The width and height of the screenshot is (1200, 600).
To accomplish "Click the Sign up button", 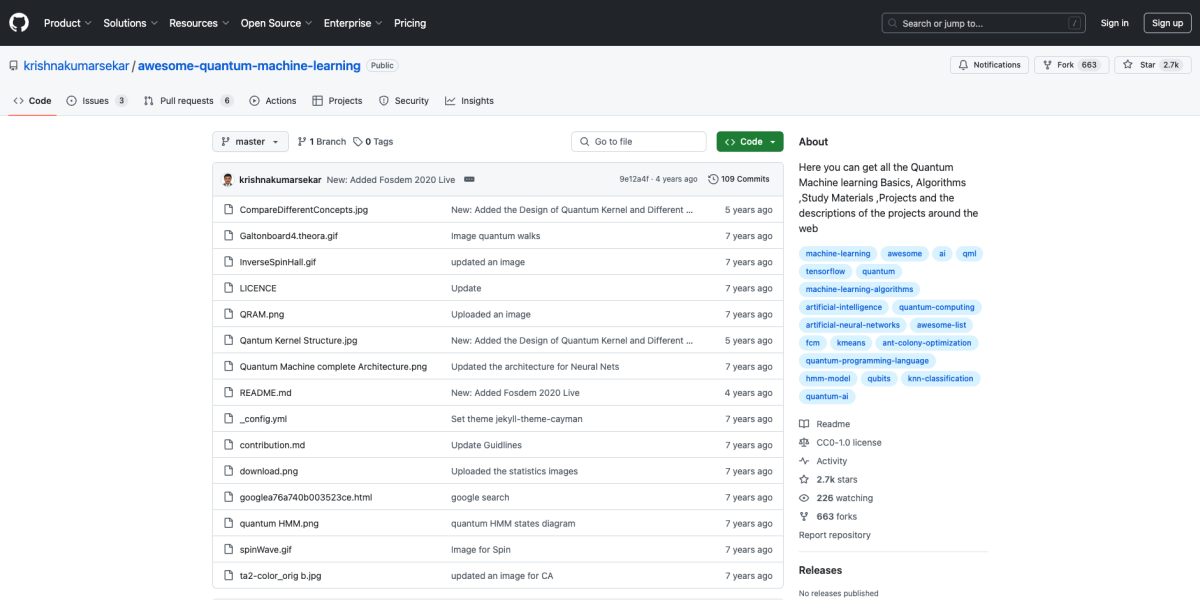I will (1167, 23).
